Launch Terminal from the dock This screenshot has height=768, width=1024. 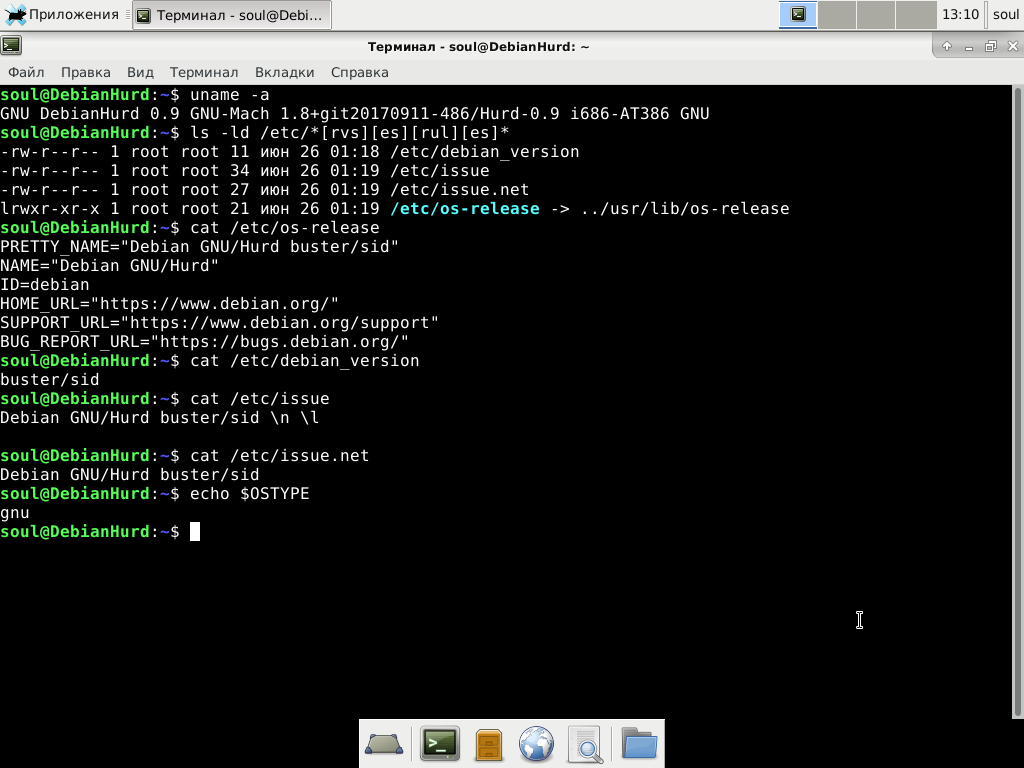pyautogui.click(x=440, y=744)
